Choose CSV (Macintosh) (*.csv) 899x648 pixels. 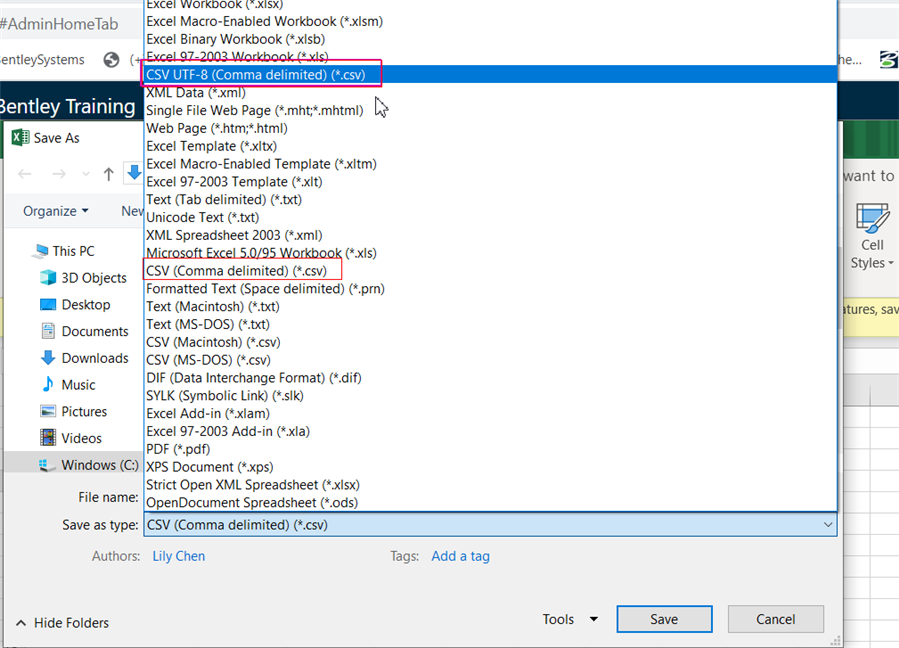point(490,342)
